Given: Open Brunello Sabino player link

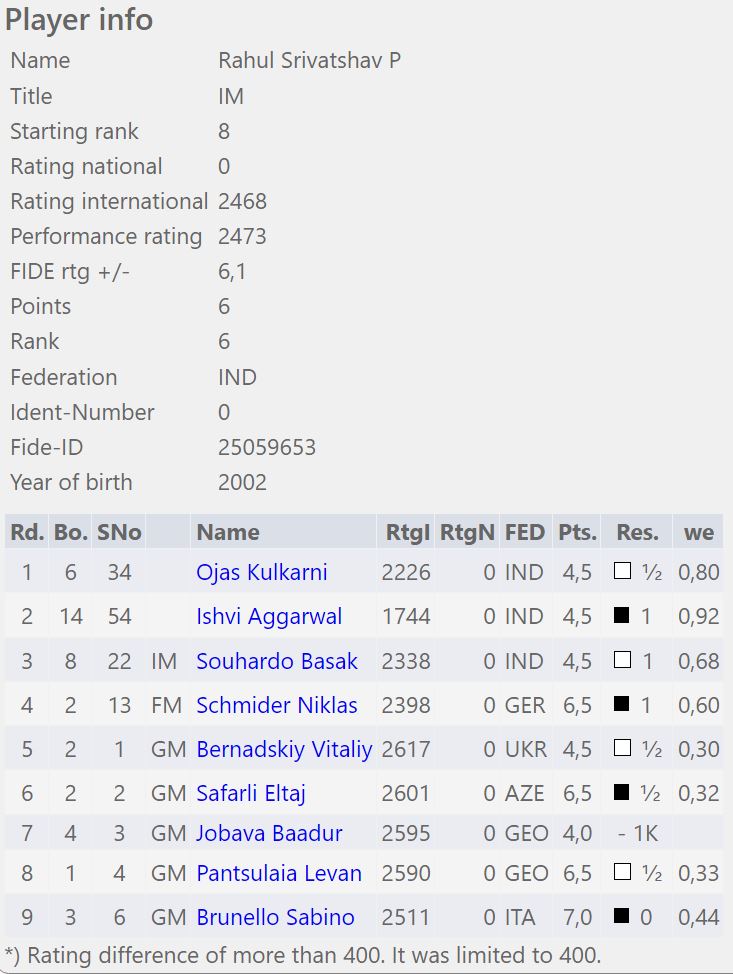Looking at the screenshot, I should pyautogui.click(x=275, y=917).
